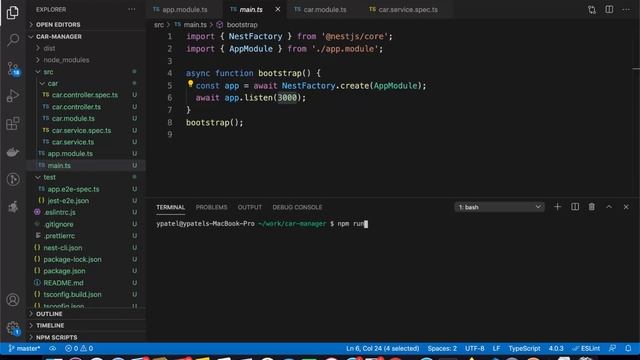The image size is (640, 360).
Task: Collapse the CAR-MANAGER project section
Action: click(86, 37)
